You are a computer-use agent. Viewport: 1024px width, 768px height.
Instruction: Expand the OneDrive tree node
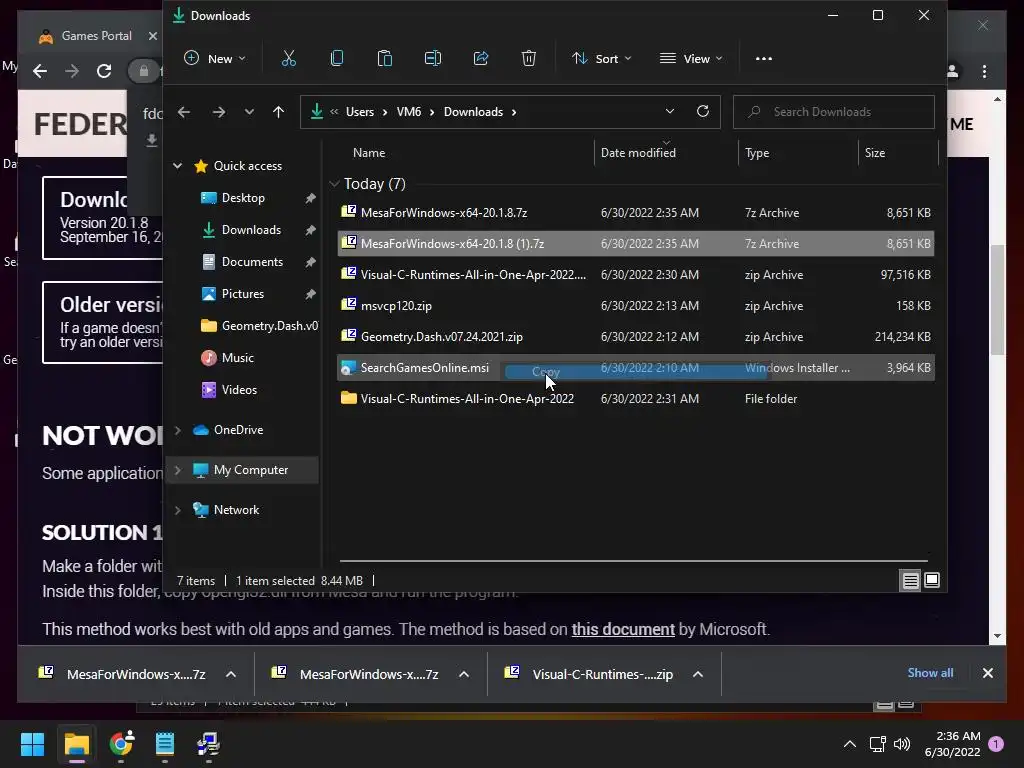click(178, 430)
